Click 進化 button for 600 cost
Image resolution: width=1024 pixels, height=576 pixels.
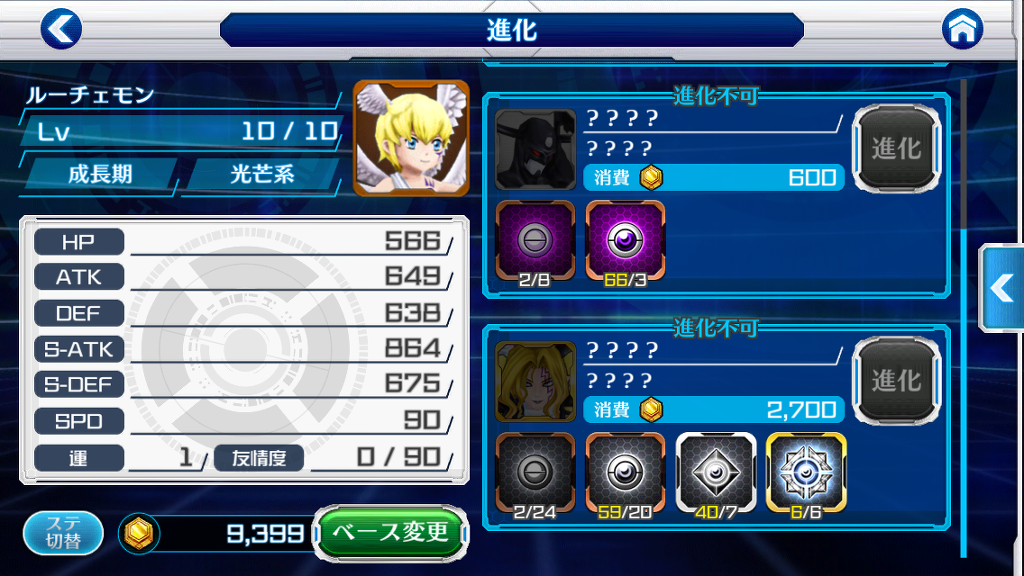coord(897,149)
